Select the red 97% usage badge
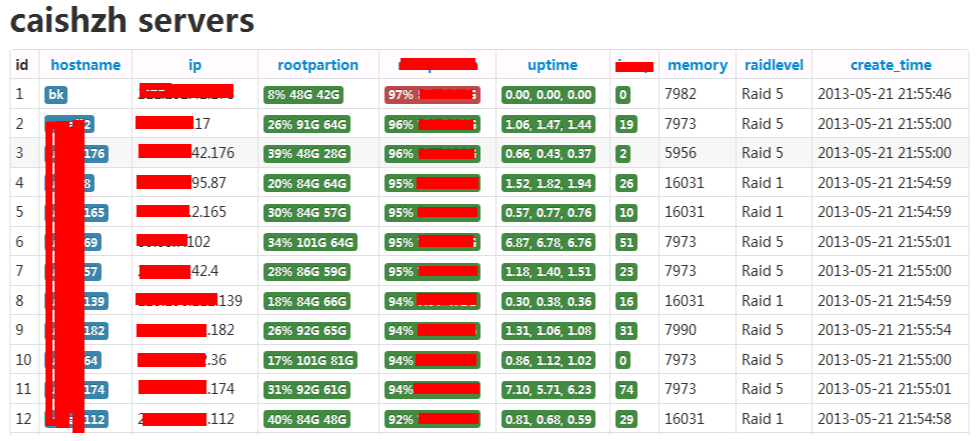 tap(432, 95)
